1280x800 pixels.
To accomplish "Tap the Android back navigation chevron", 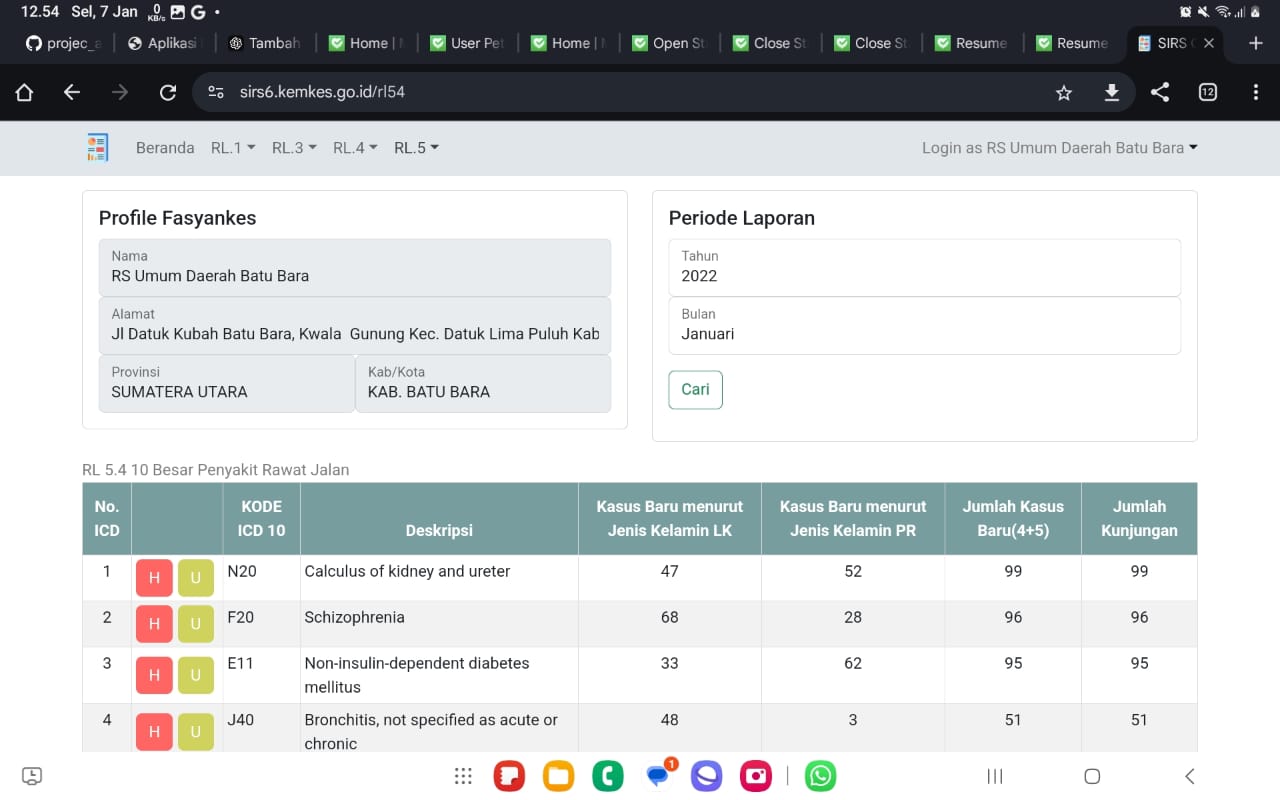I will coord(1189,776).
